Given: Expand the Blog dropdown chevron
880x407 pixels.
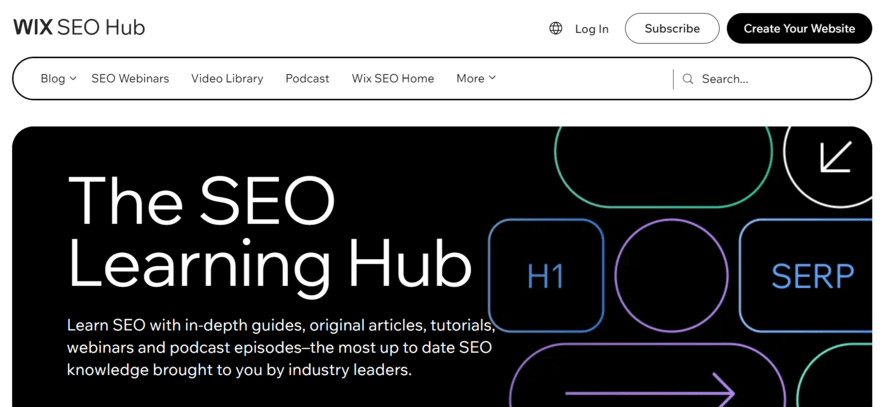Looking at the screenshot, I should [73, 79].
